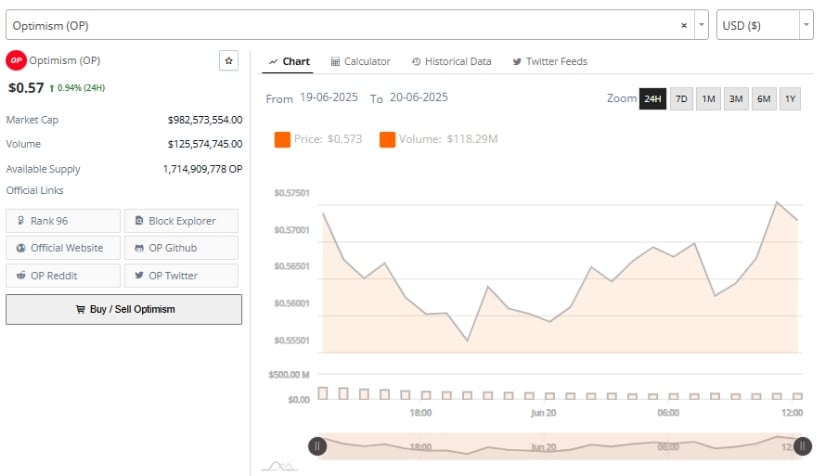825x476 pixels.
Task: Open the Calculator tab
Action: (361, 62)
